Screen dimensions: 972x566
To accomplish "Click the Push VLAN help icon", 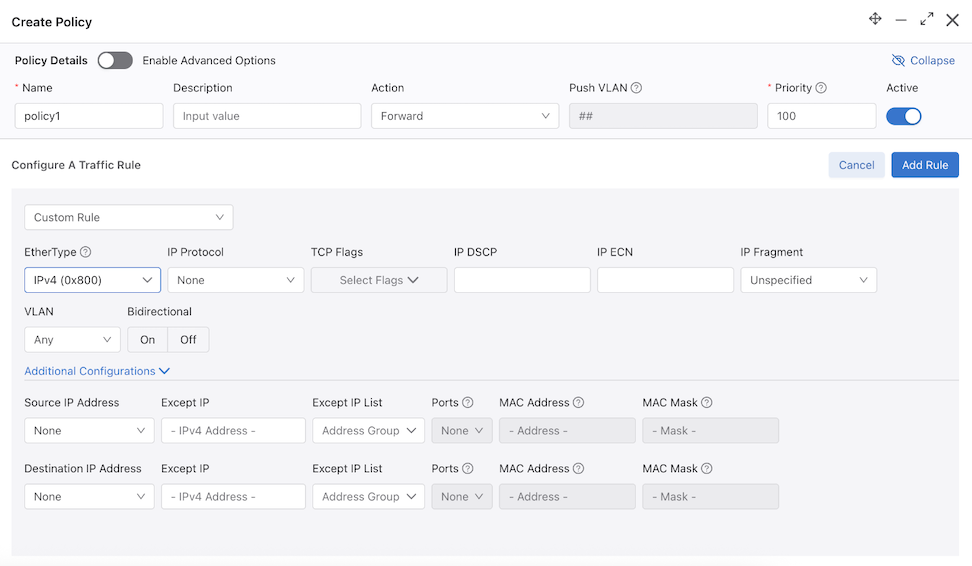I will [636, 88].
